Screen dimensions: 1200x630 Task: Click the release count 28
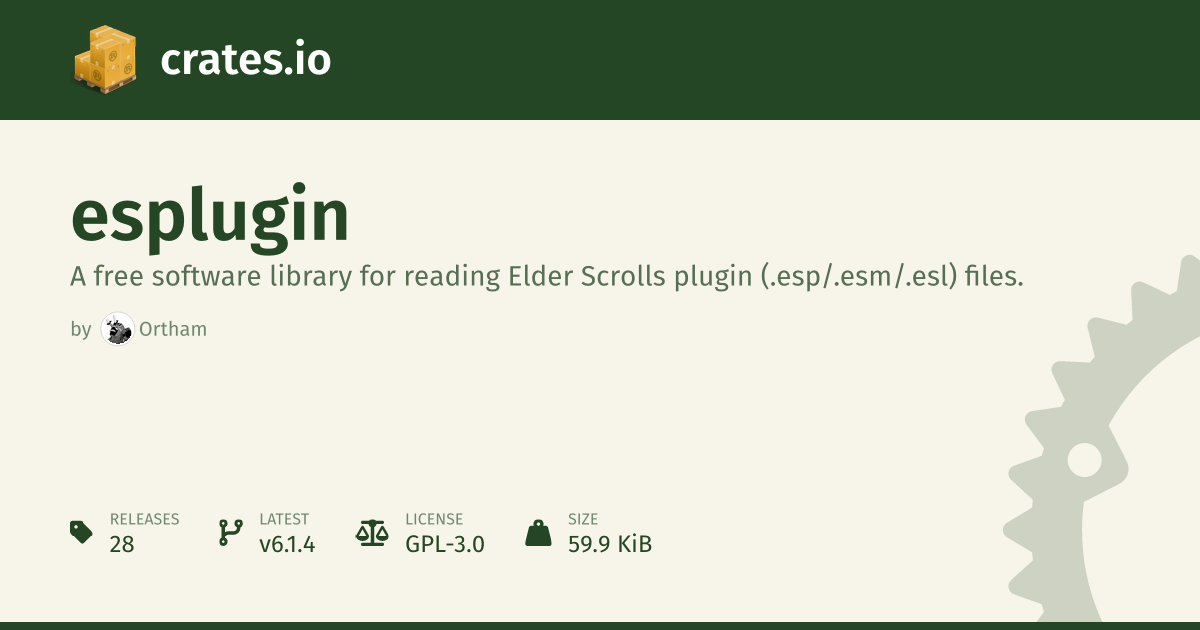pos(122,544)
